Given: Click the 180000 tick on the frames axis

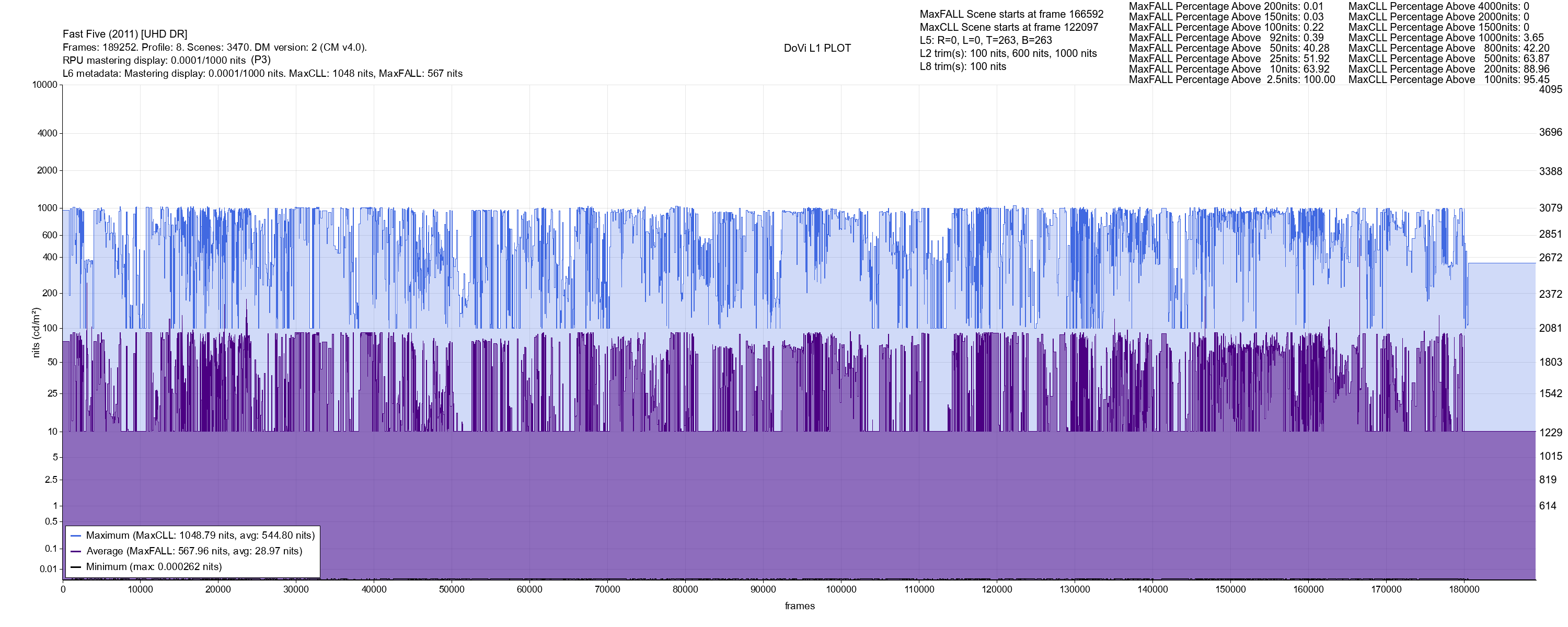Looking at the screenshot, I should click(x=1464, y=589).
